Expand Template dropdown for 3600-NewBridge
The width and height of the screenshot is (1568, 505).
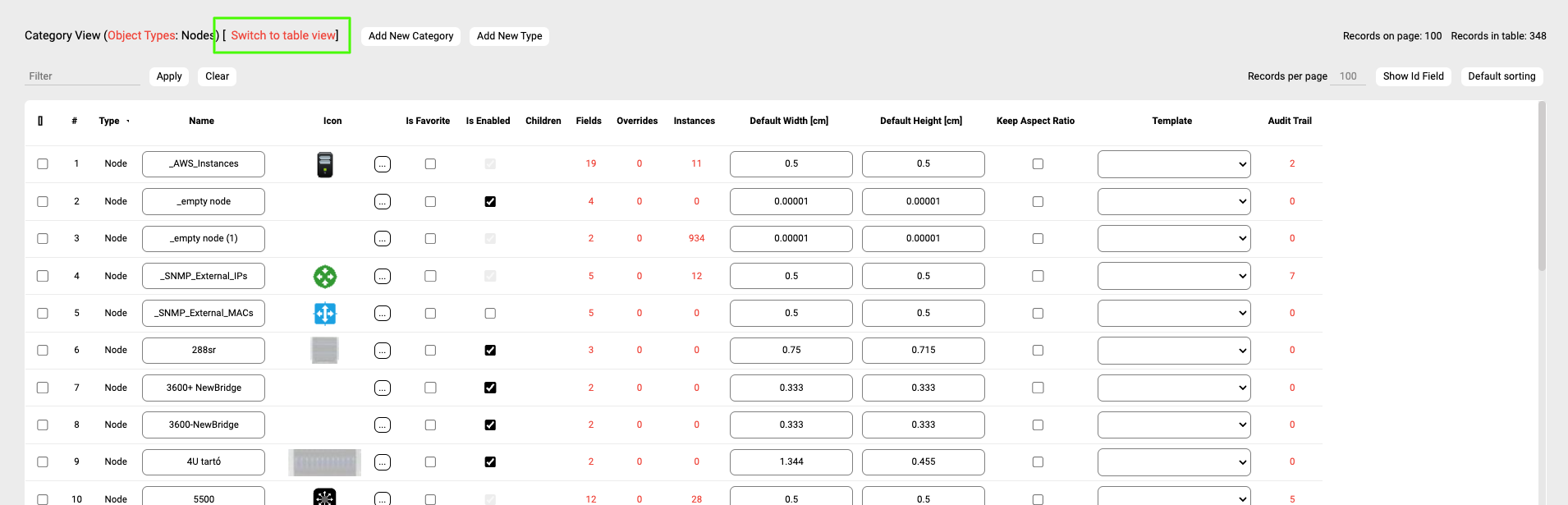coord(1174,425)
